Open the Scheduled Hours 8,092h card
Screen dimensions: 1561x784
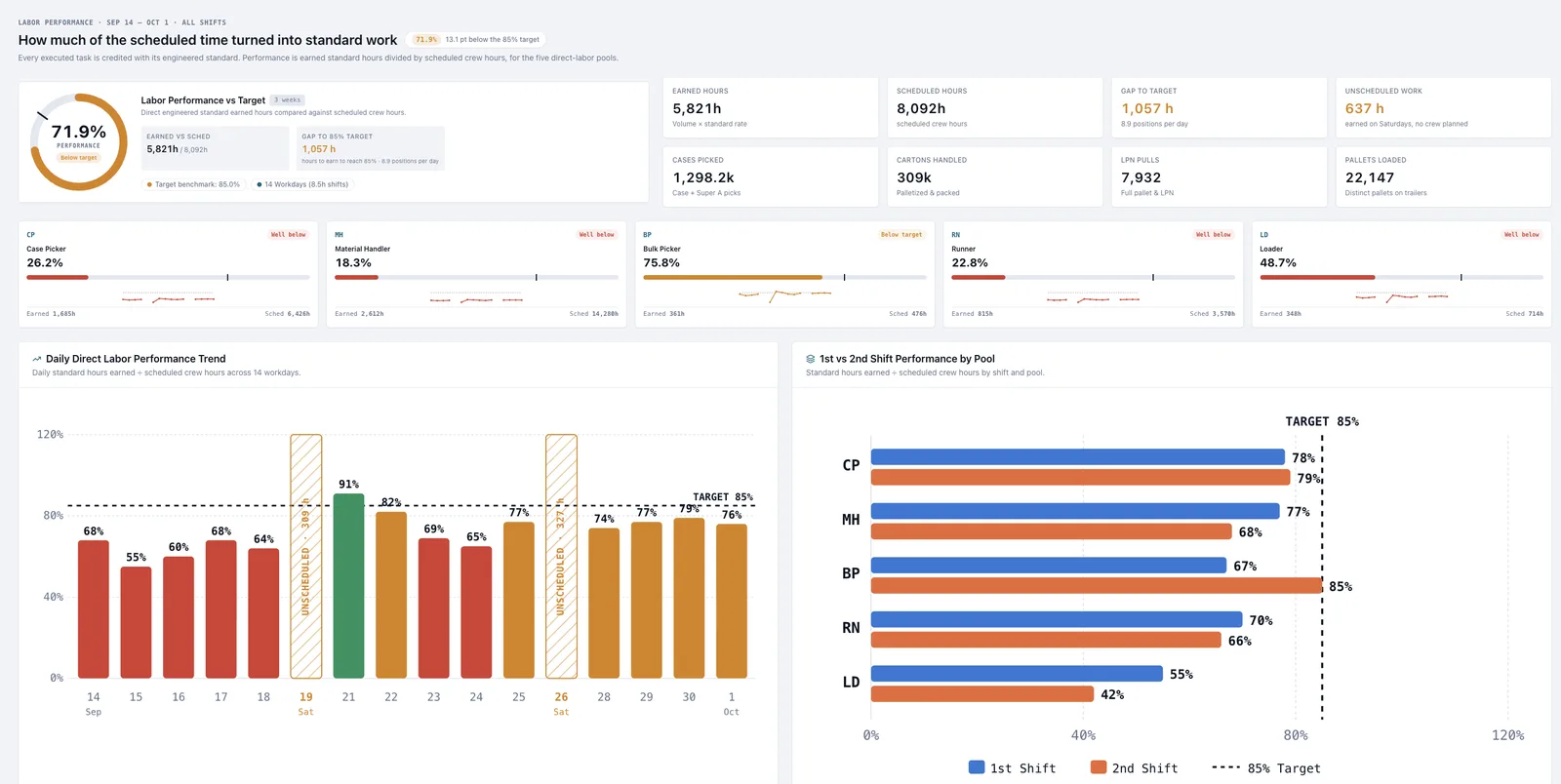pos(995,108)
